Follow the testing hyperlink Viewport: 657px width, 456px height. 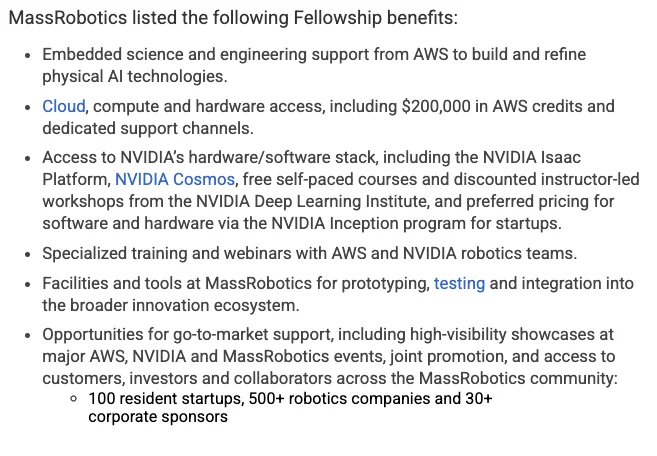(x=459, y=284)
